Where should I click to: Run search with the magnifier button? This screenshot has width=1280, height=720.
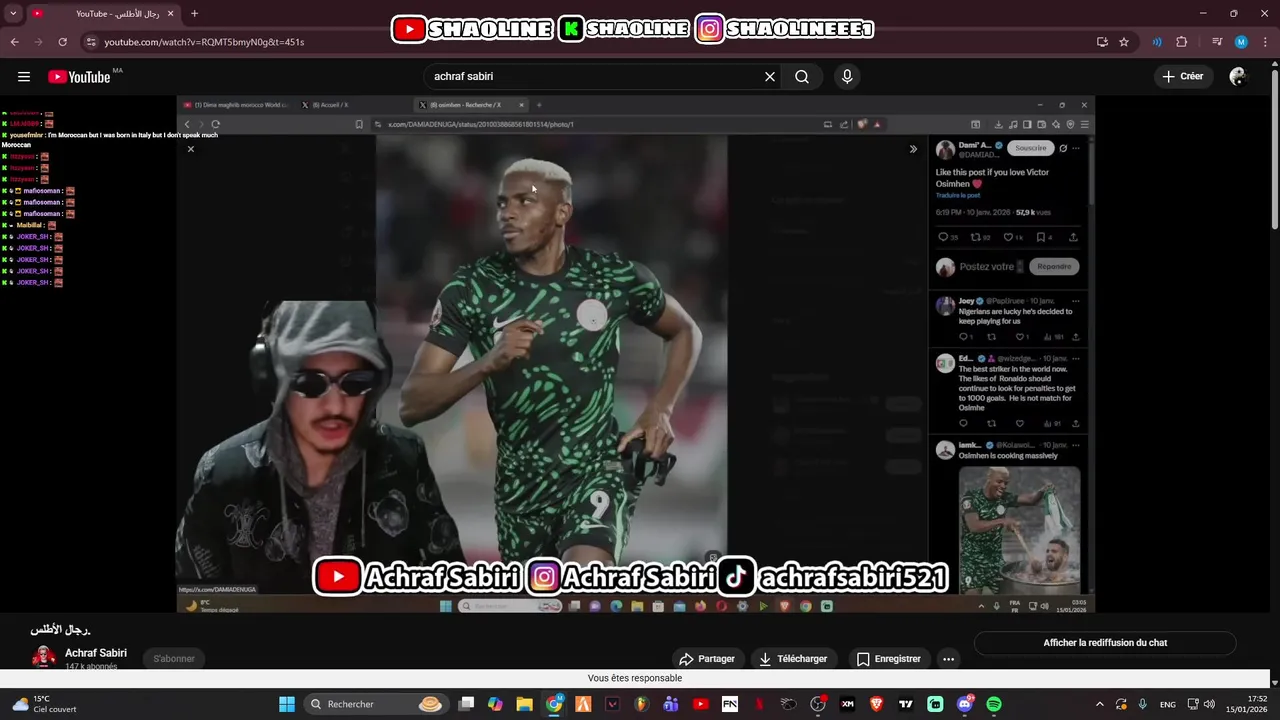(x=802, y=76)
